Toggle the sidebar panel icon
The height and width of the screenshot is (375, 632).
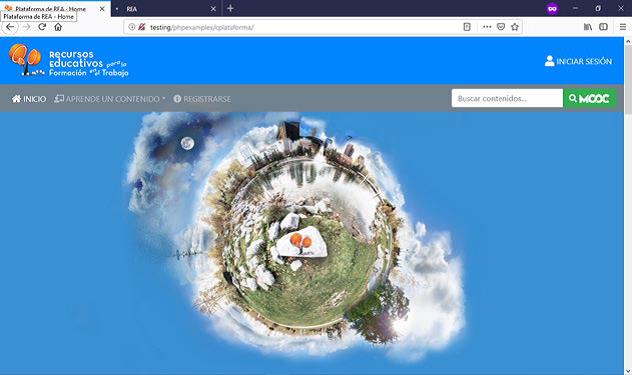[x=603, y=27]
